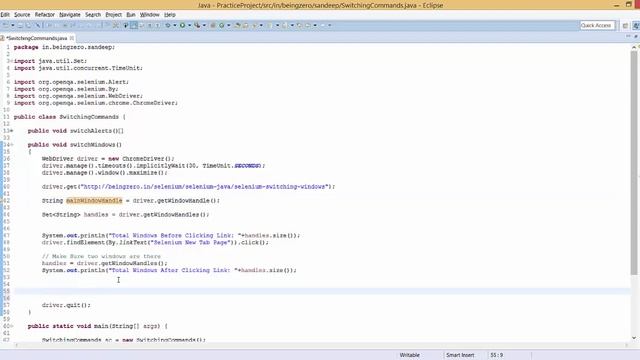Click the 'Make Sure two windows' comment
This screenshot has height=360, width=640.
pyautogui.click(x=101, y=257)
